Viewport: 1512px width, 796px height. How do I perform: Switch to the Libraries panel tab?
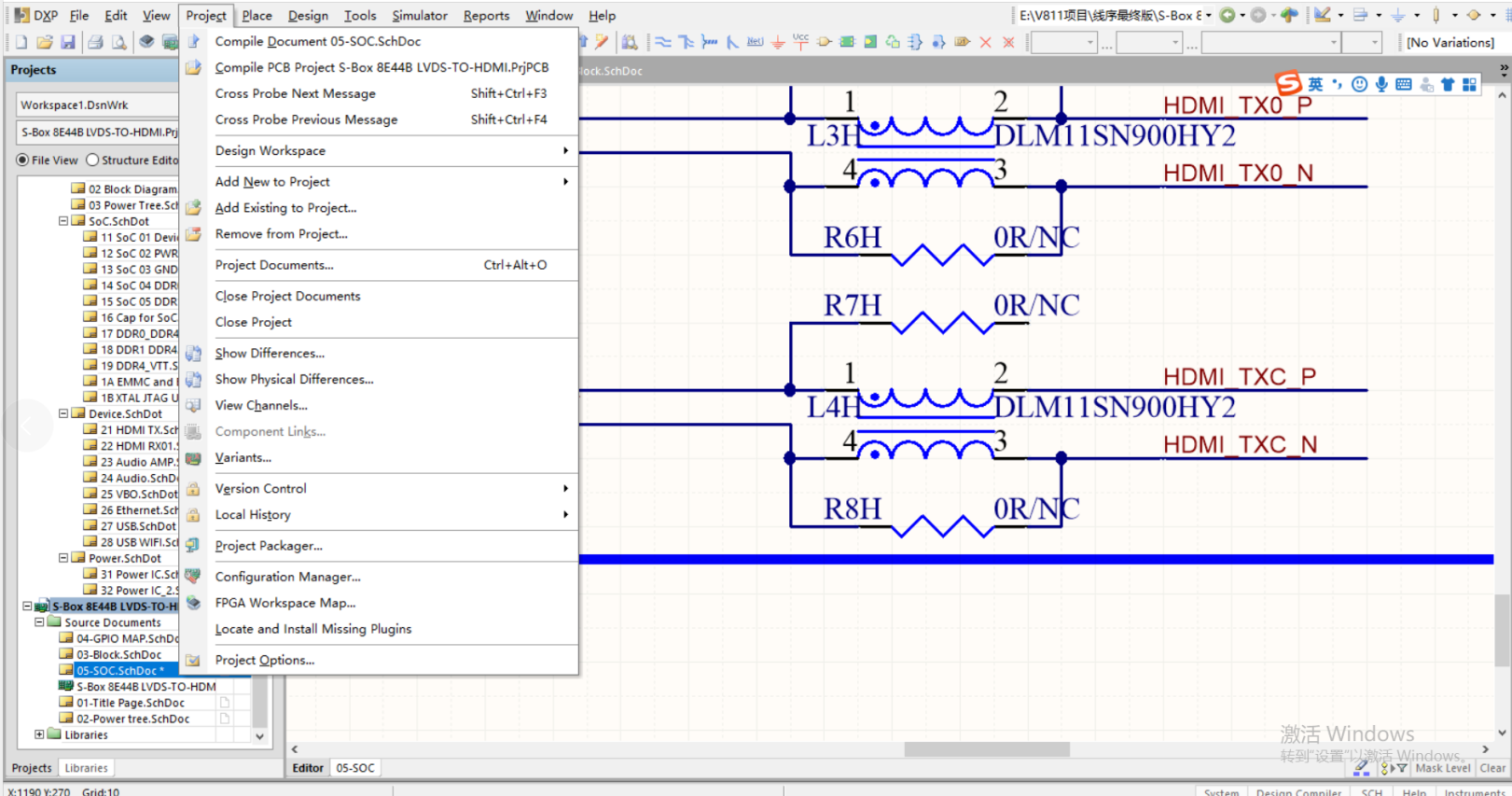(86, 768)
